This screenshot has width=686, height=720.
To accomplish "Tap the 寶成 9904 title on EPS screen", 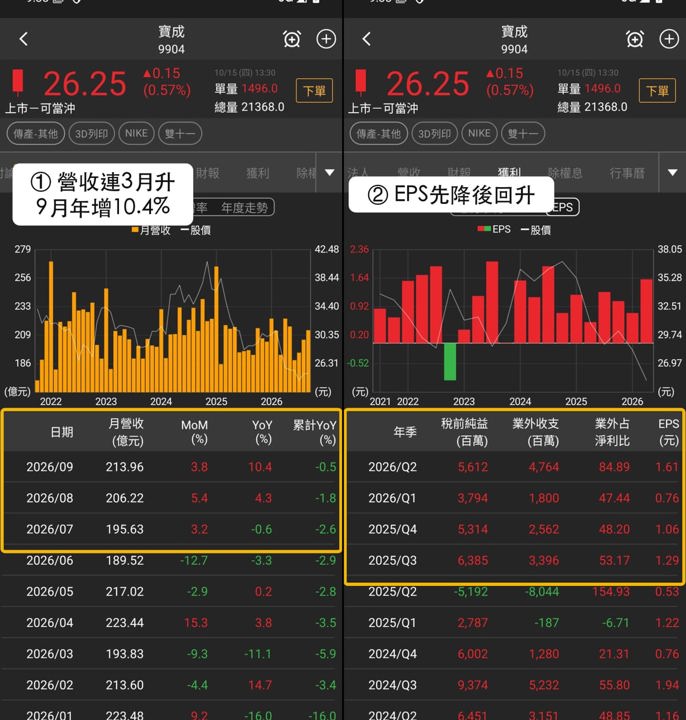I will tap(514, 39).
